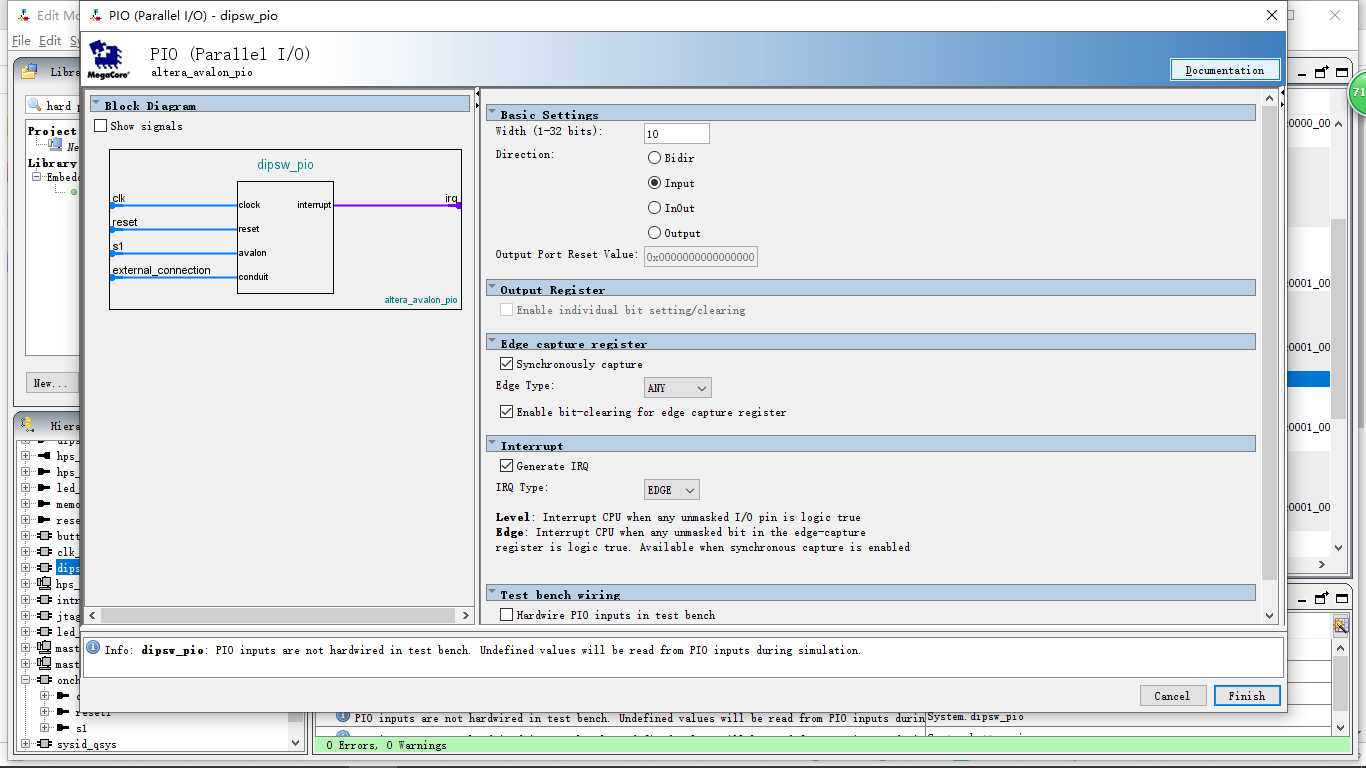The width and height of the screenshot is (1366, 768).
Task: Select Output direction radio button
Action: pos(654,233)
